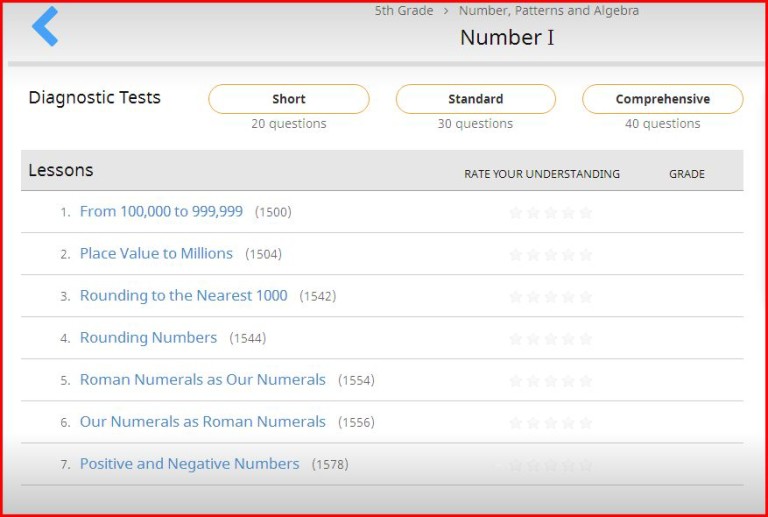Rate Rounding Numbers two stars
Image resolution: width=768 pixels, height=517 pixels.
(x=533, y=339)
